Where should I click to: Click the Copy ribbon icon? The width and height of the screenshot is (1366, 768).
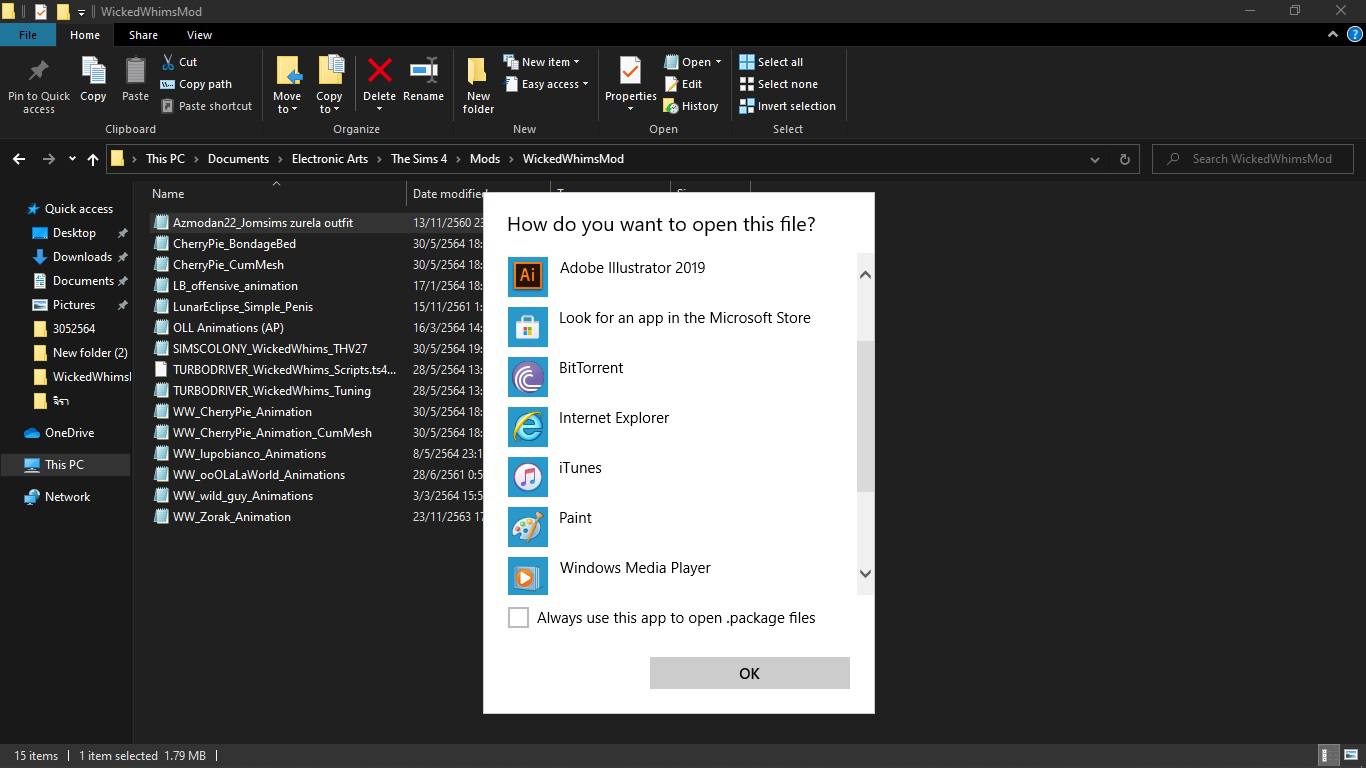pyautogui.click(x=93, y=71)
